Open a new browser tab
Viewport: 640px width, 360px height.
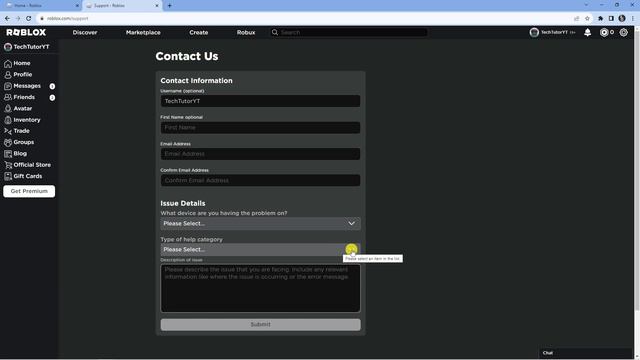click(x=170, y=6)
